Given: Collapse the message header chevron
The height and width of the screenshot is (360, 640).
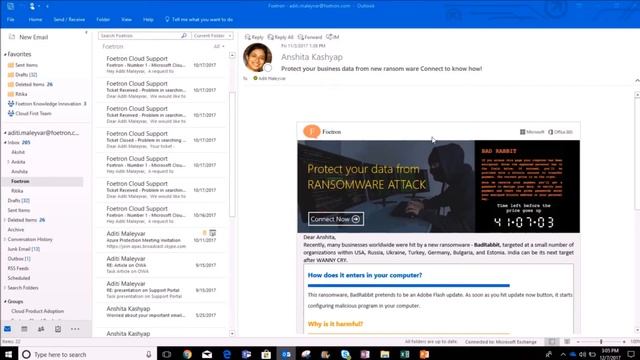Looking at the screenshot, I should pyautogui.click(x=637, y=80).
